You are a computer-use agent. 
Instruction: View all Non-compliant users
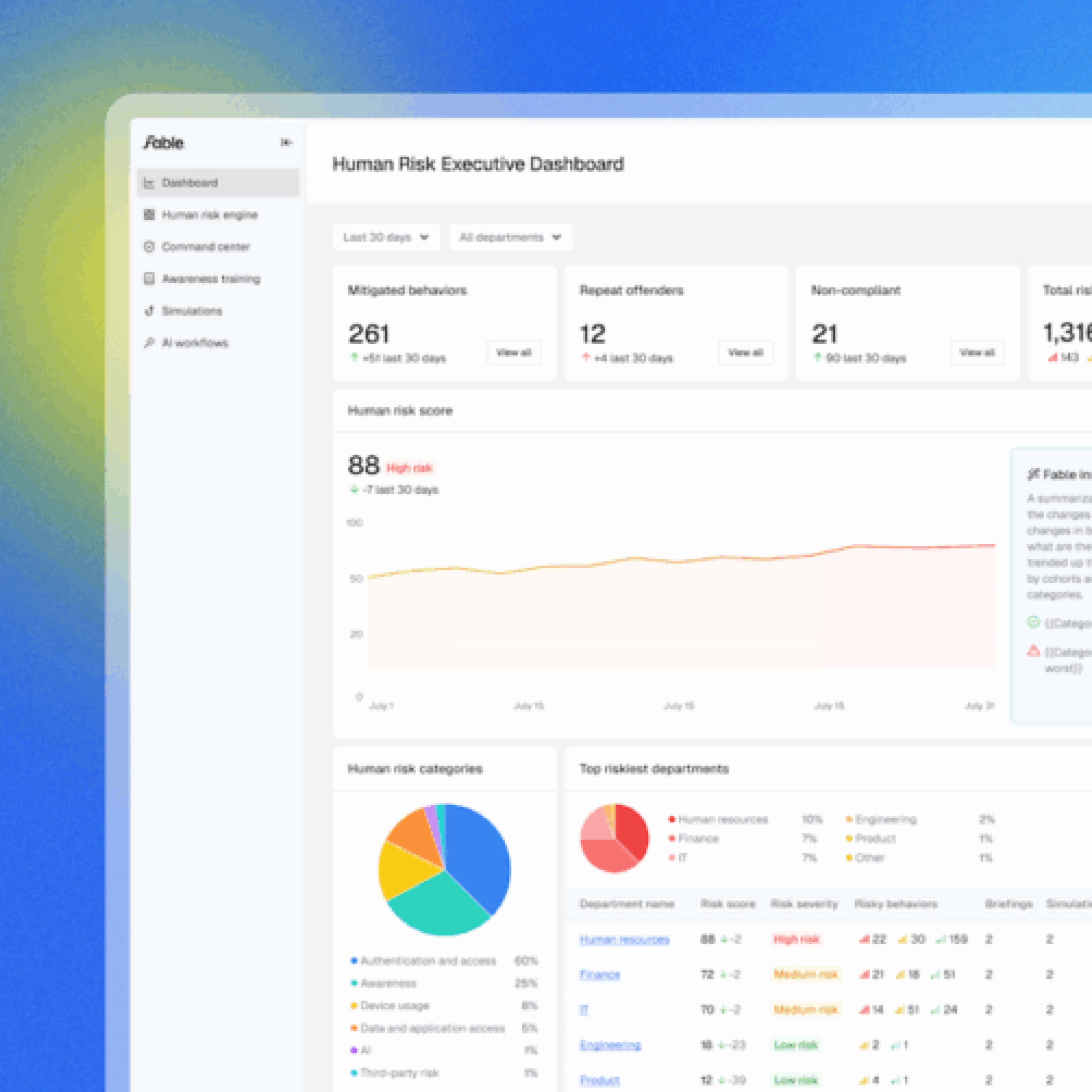pos(977,353)
